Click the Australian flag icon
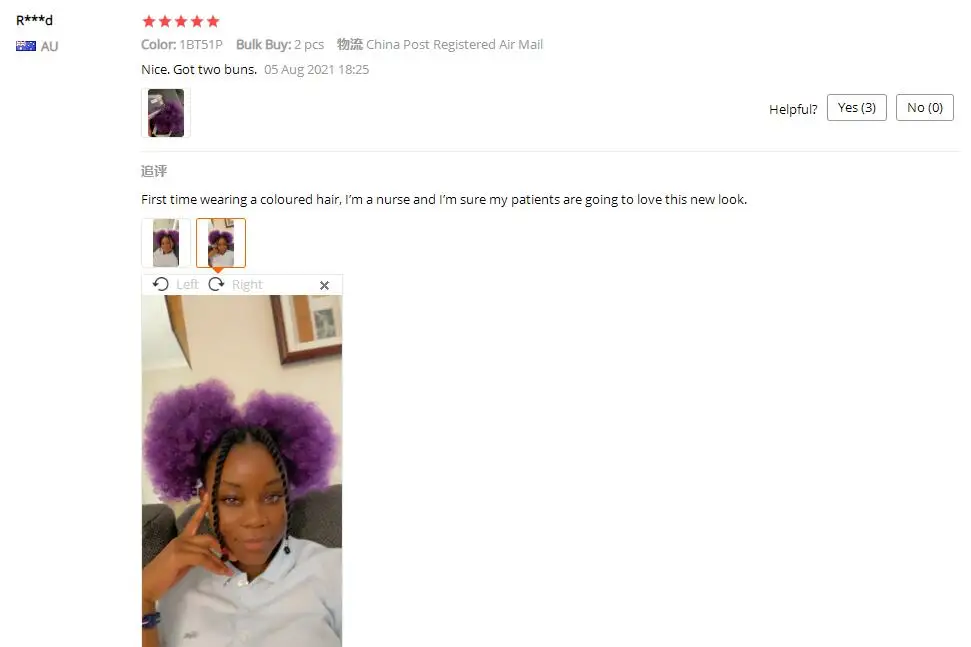 coord(26,46)
